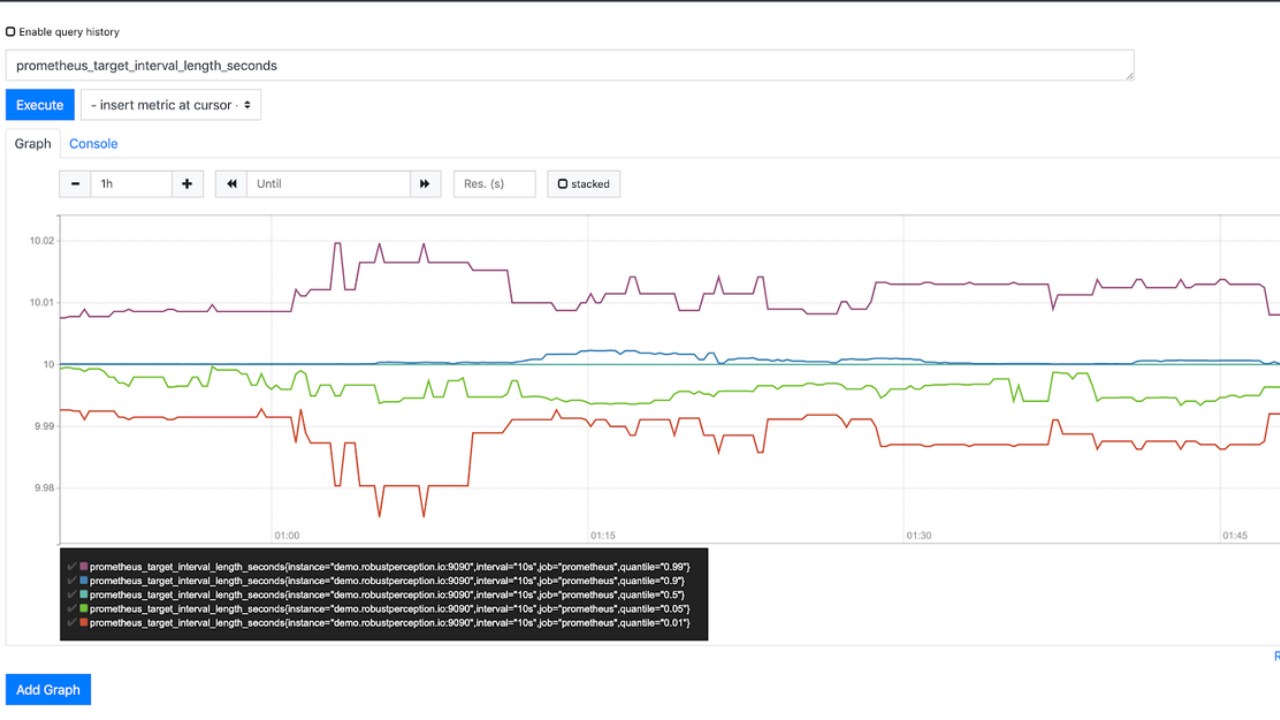Click the query expression input field

pos(569,66)
